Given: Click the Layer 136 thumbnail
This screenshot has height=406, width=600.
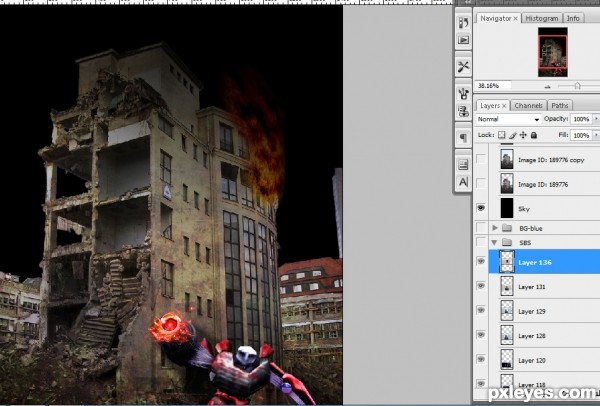Looking at the screenshot, I should (x=507, y=262).
